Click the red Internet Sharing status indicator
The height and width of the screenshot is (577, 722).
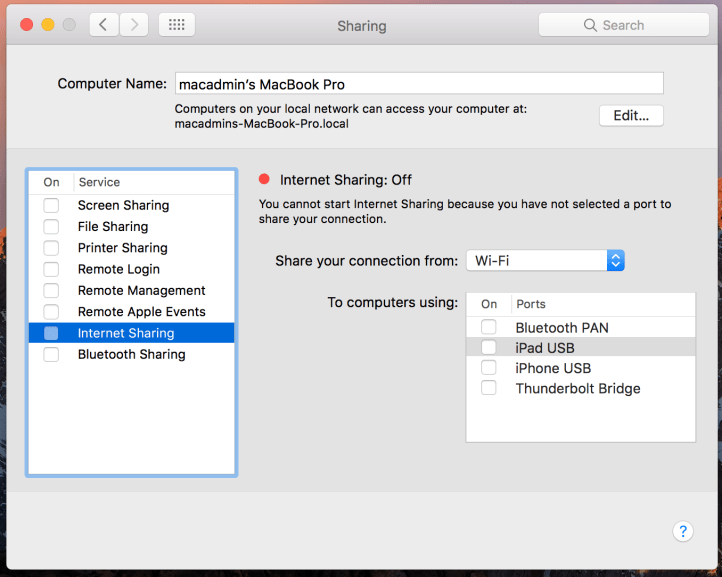[264, 180]
